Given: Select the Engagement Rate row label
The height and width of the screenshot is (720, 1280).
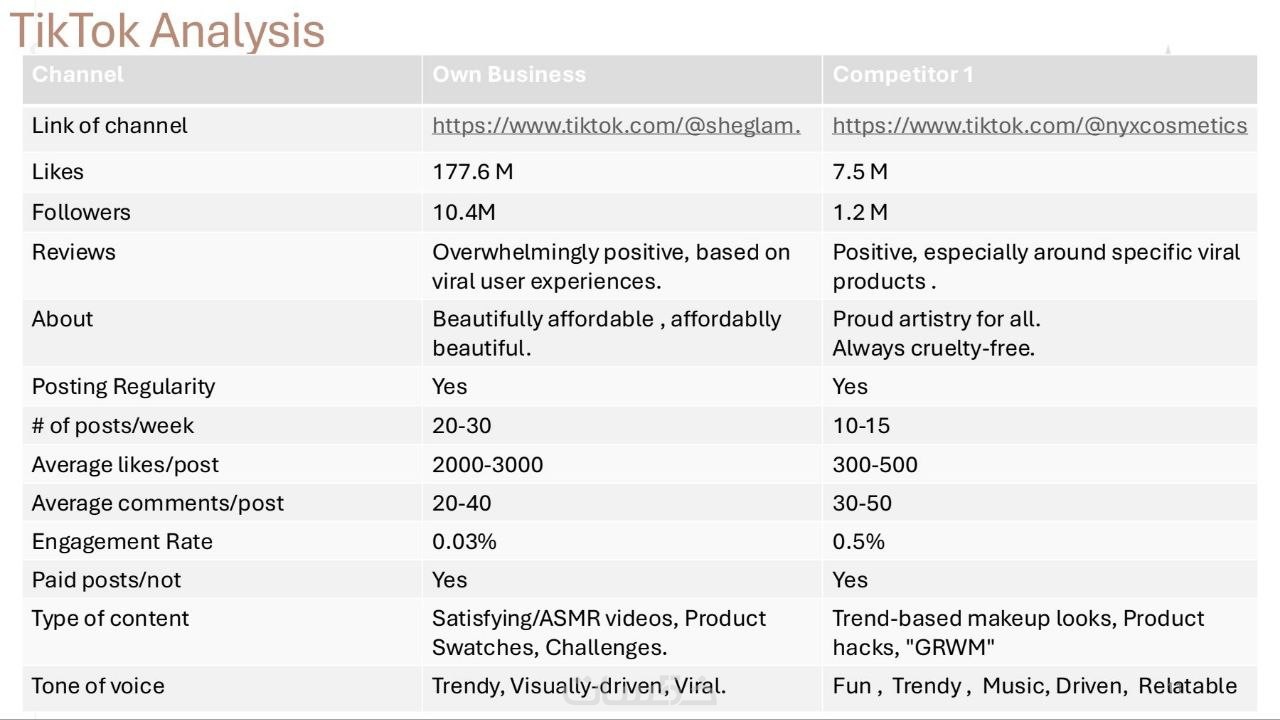Looking at the screenshot, I should point(122,542).
